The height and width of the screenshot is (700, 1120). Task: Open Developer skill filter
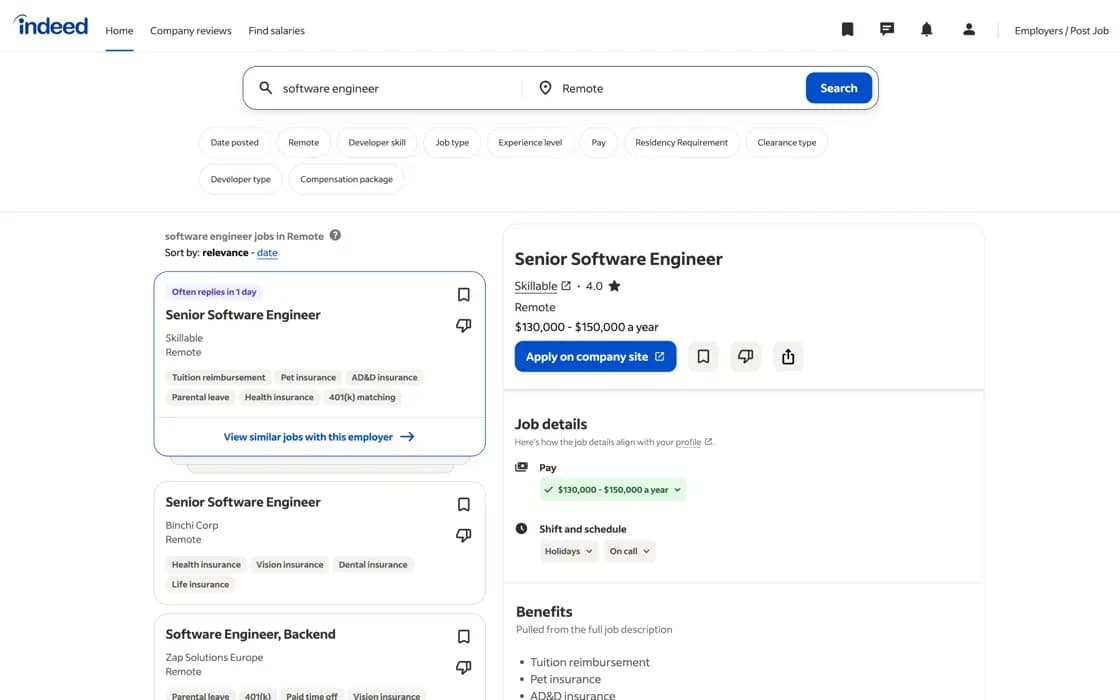point(377,142)
